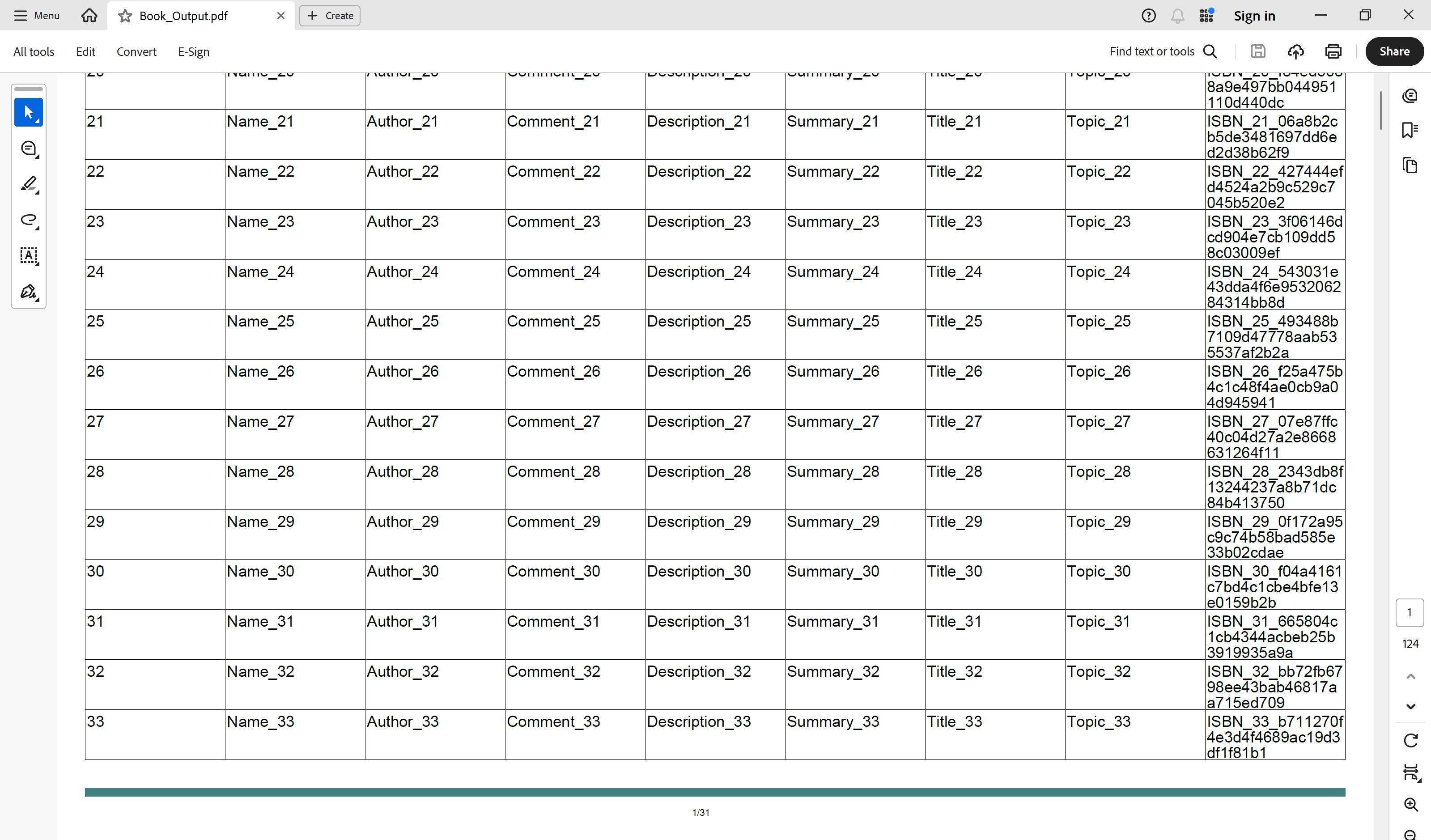Save the PDF file
1431x840 pixels.
[1258, 51]
